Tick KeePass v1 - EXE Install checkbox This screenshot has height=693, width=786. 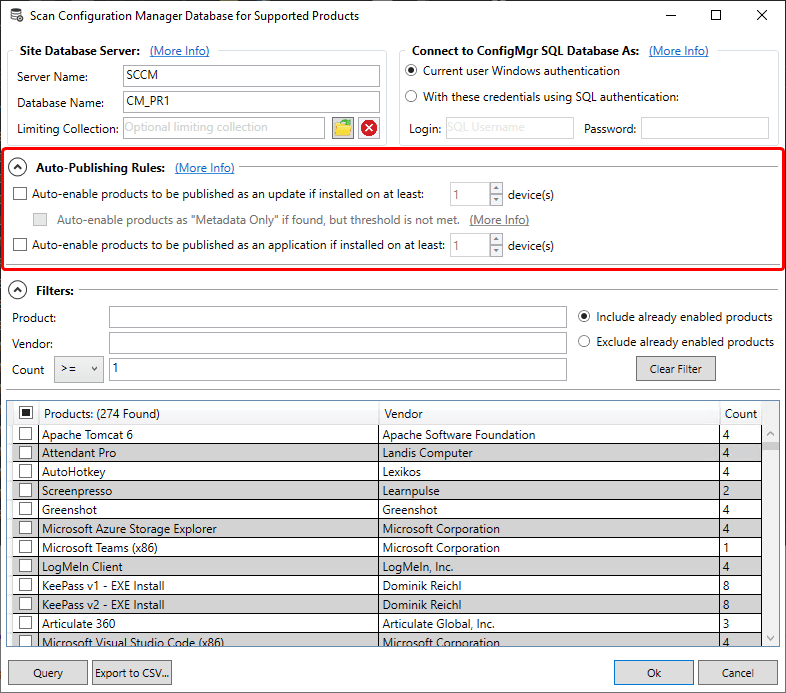pyautogui.click(x=26, y=585)
